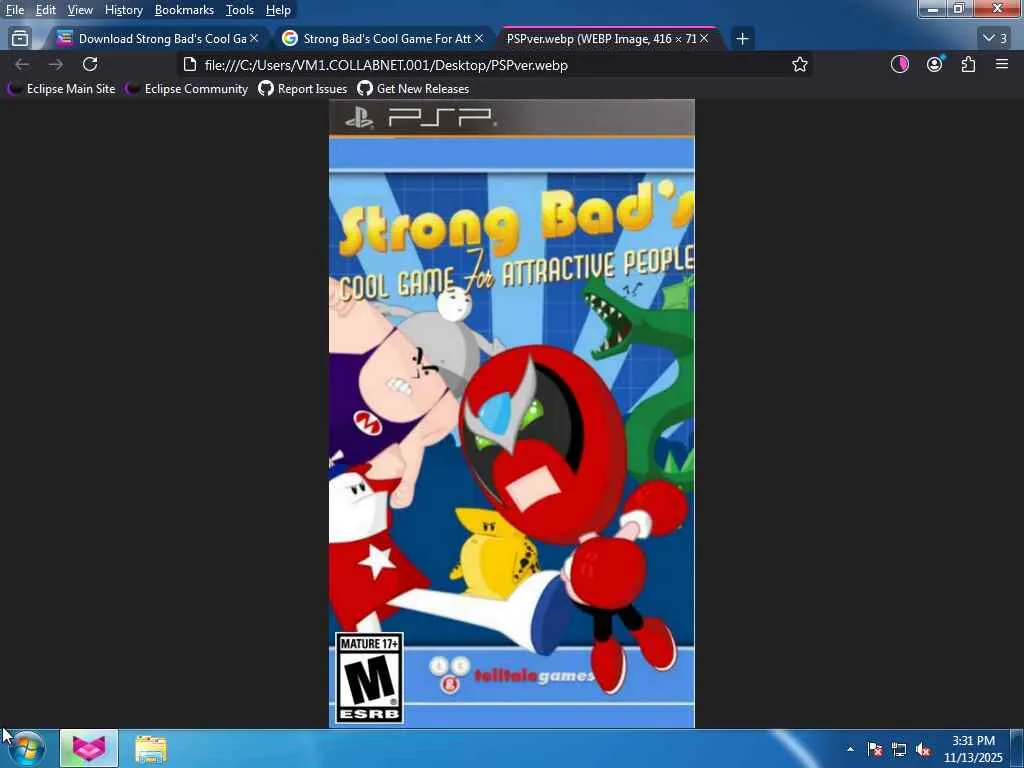Screen dimensions: 1024x768
Task: Open the Windows Start menu
Action: tap(27, 748)
